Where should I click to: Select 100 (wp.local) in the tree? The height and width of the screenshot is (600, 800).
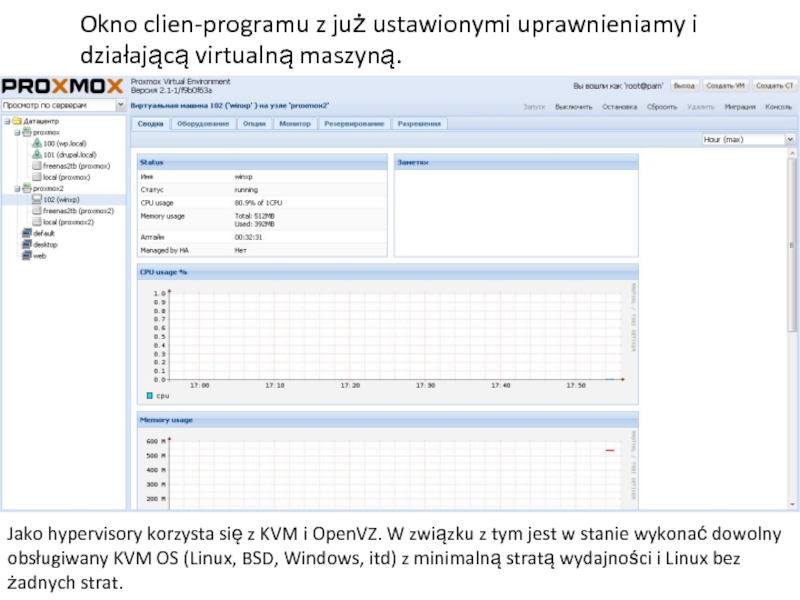point(65,143)
